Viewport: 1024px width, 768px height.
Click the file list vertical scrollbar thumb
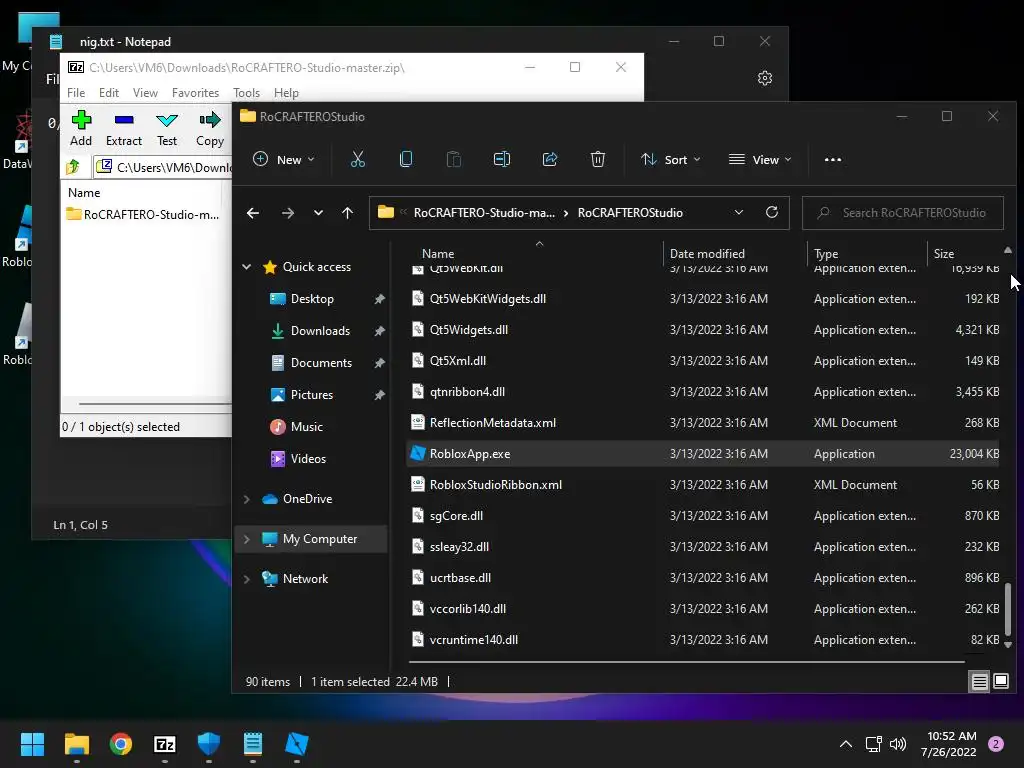[1008, 609]
